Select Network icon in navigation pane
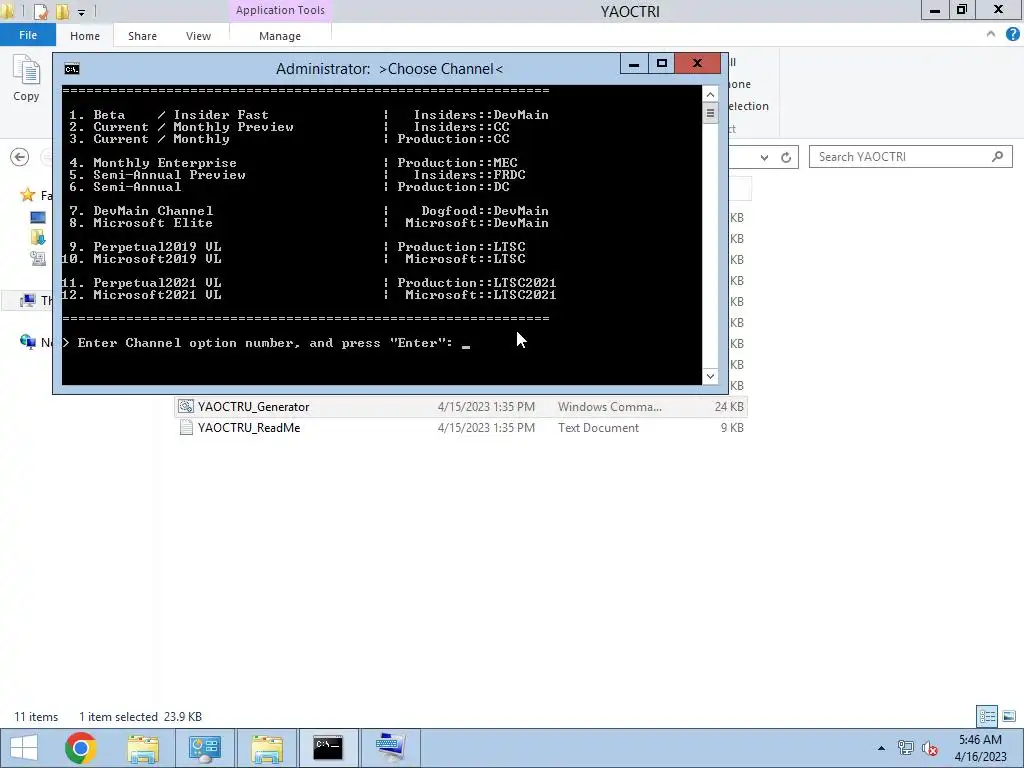This screenshot has height=768, width=1024. 27,342
